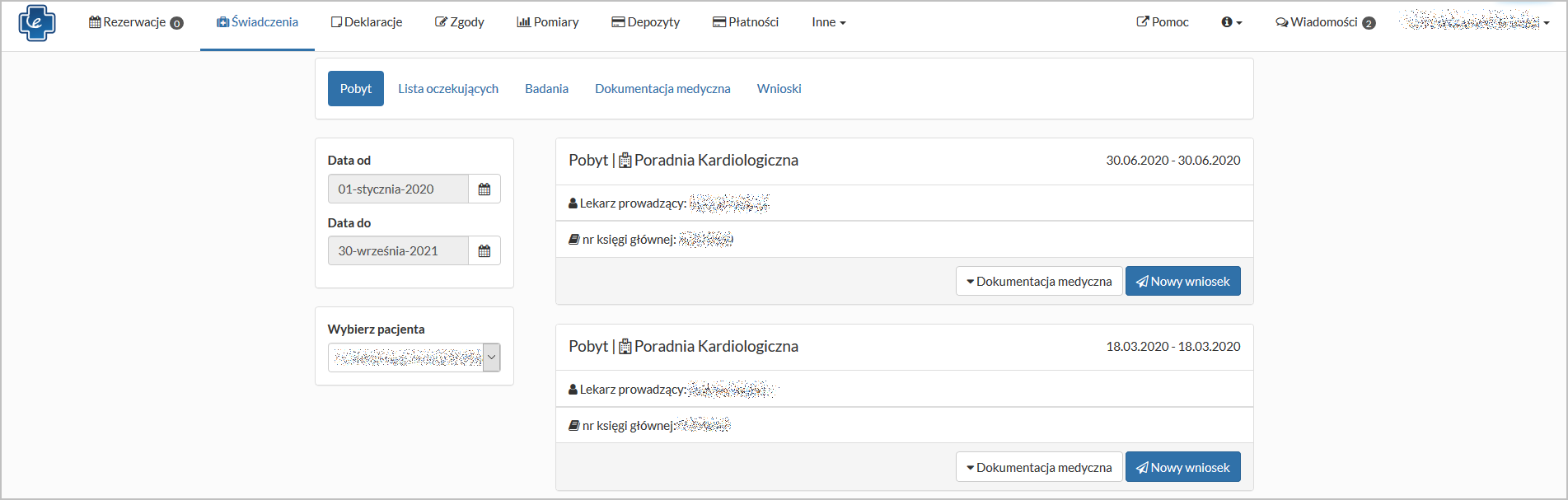Click the Data od date input field
Screen dimensions: 1568x500
click(x=398, y=189)
